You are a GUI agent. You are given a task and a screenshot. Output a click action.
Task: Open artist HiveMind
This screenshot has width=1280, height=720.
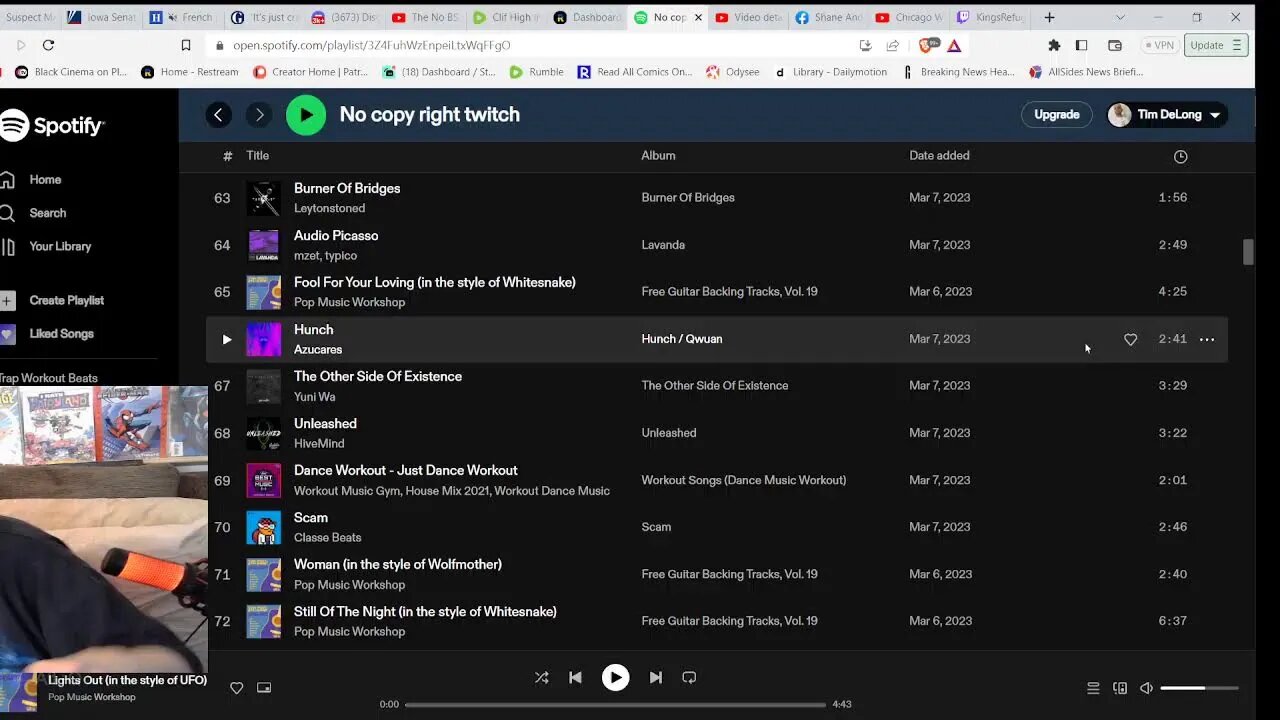pyautogui.click(x=319, y=444)
